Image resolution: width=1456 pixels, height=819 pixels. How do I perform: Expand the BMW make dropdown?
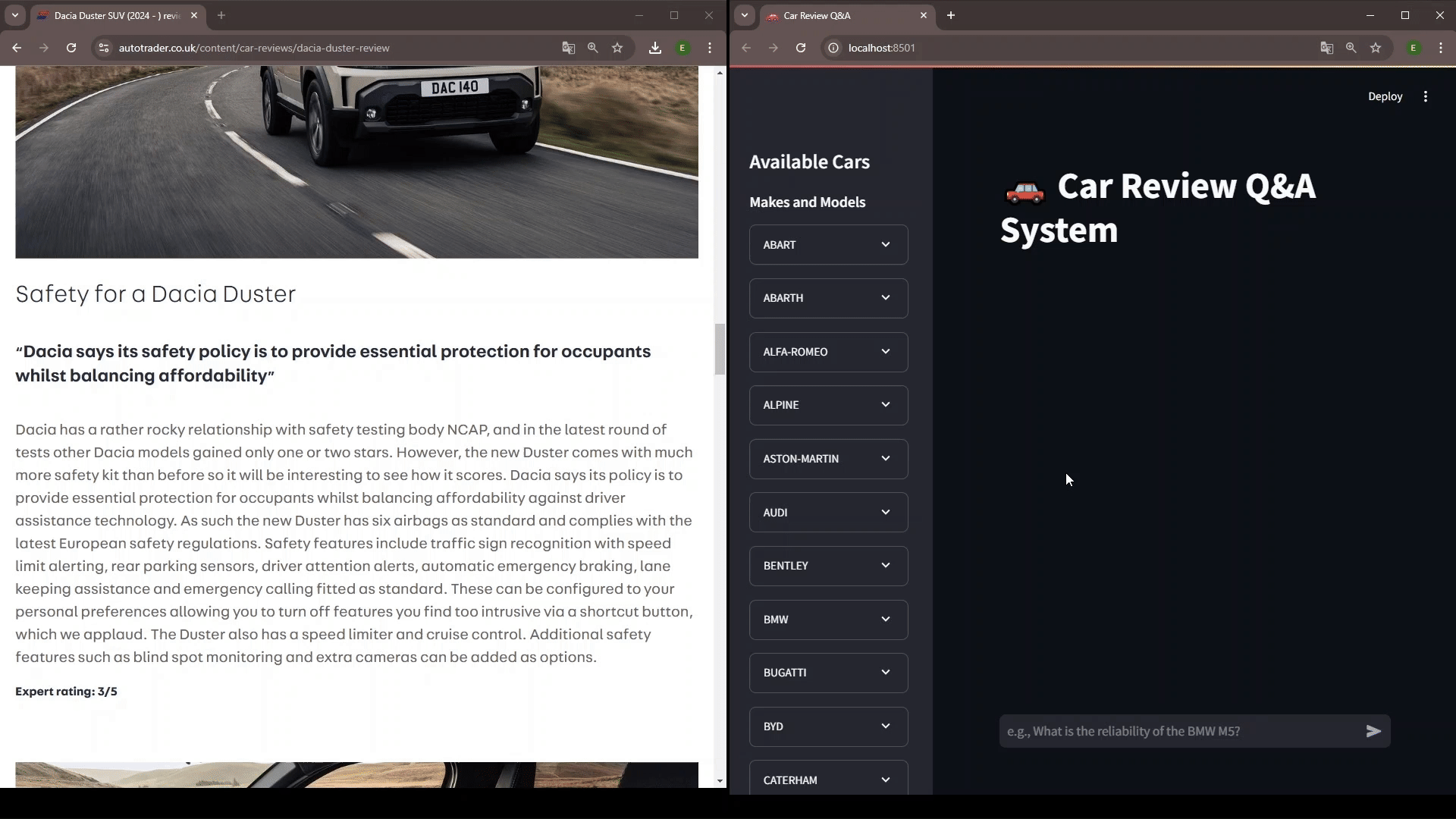pyautogui.click(x=828, y=620)
